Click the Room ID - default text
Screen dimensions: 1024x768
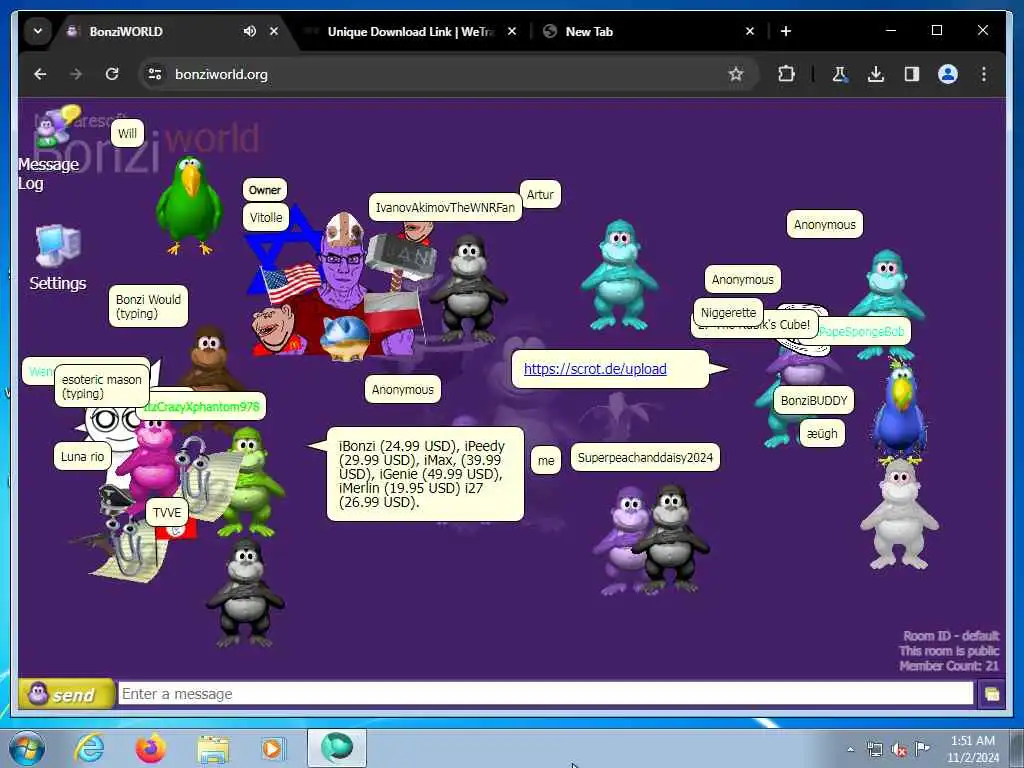coord(951,635)
